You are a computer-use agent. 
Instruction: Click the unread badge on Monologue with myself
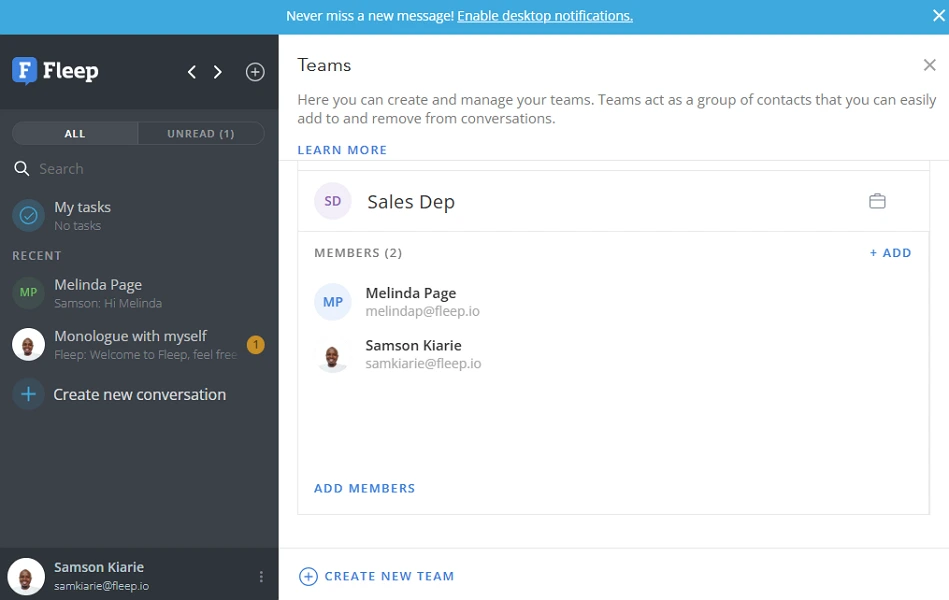(x=255, y=345)
